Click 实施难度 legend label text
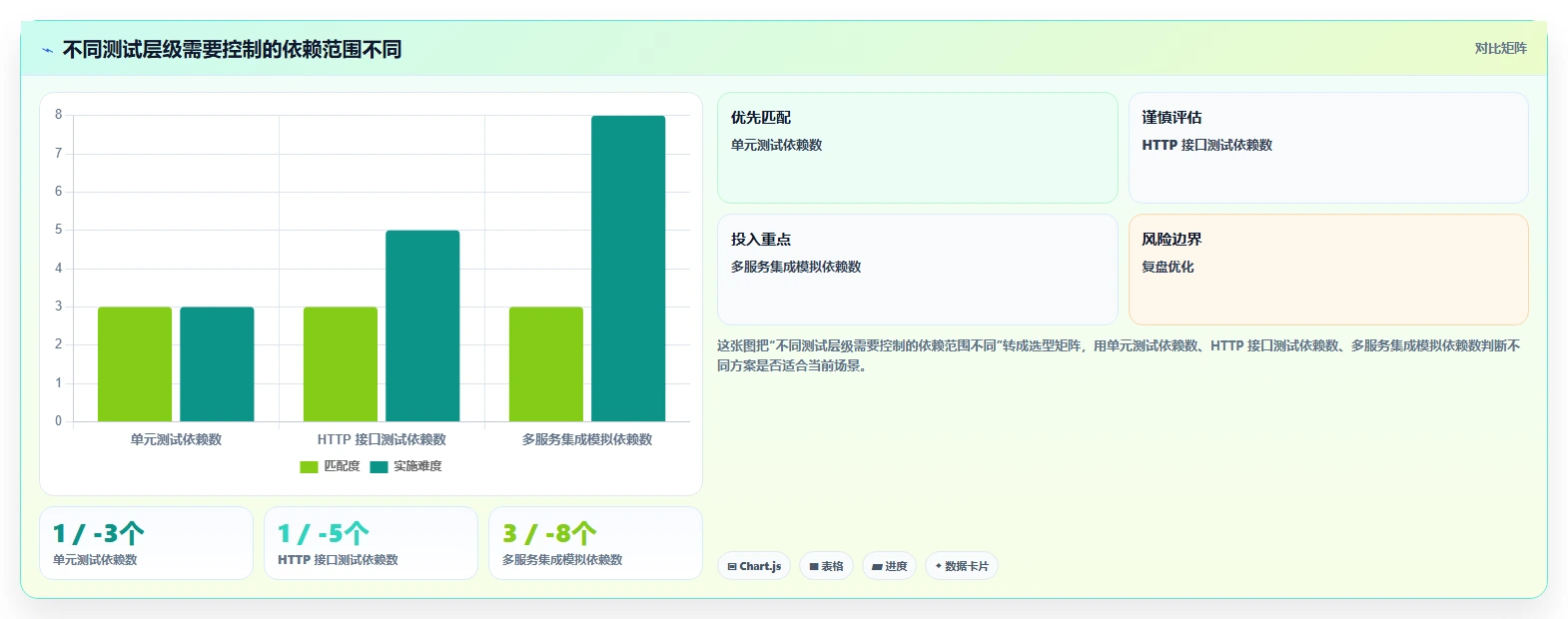The height and width of the screenshot is (619, 1568). (417, 466)
